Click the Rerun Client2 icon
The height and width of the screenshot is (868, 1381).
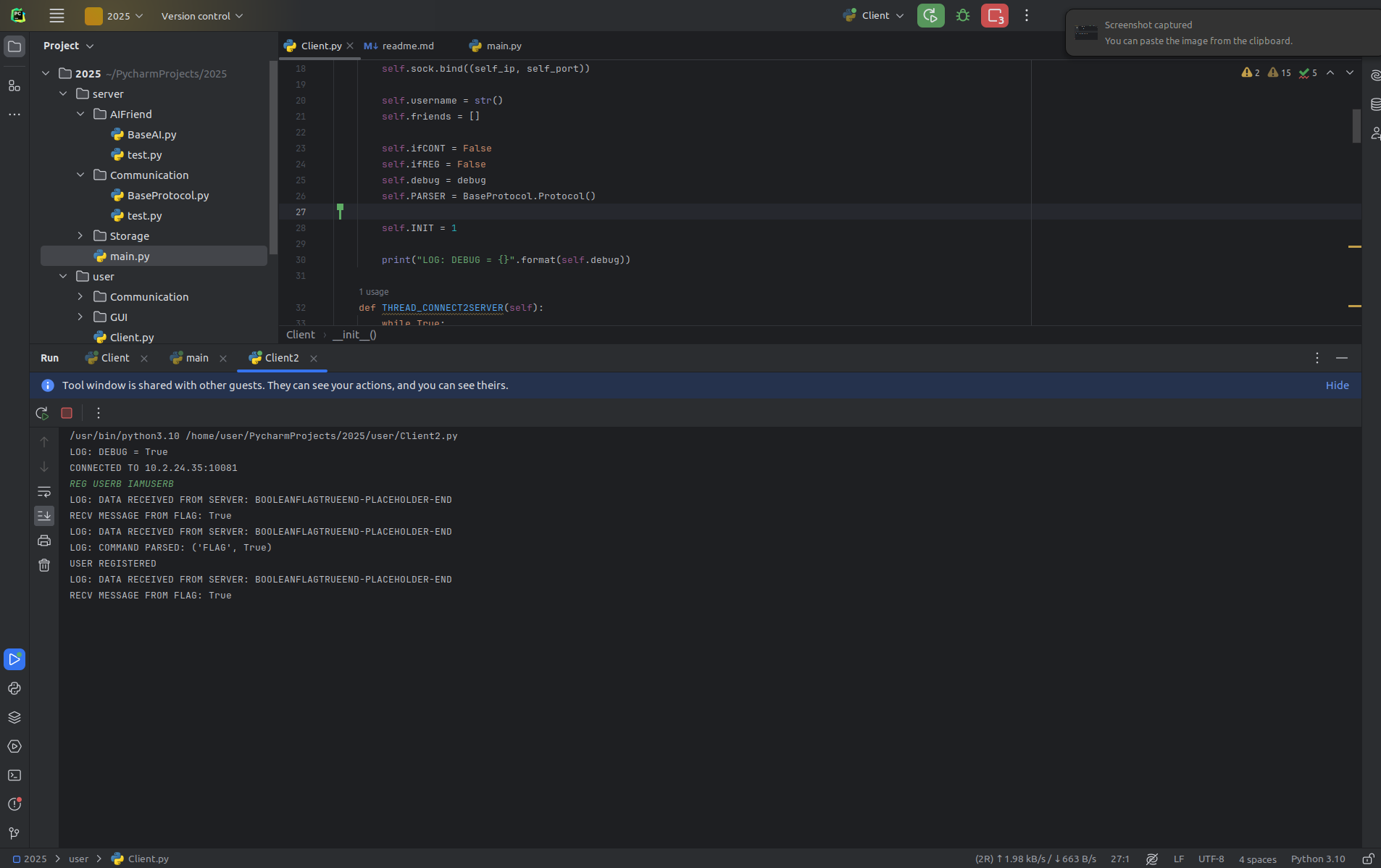pyautogui.click(x=42, y=413)
